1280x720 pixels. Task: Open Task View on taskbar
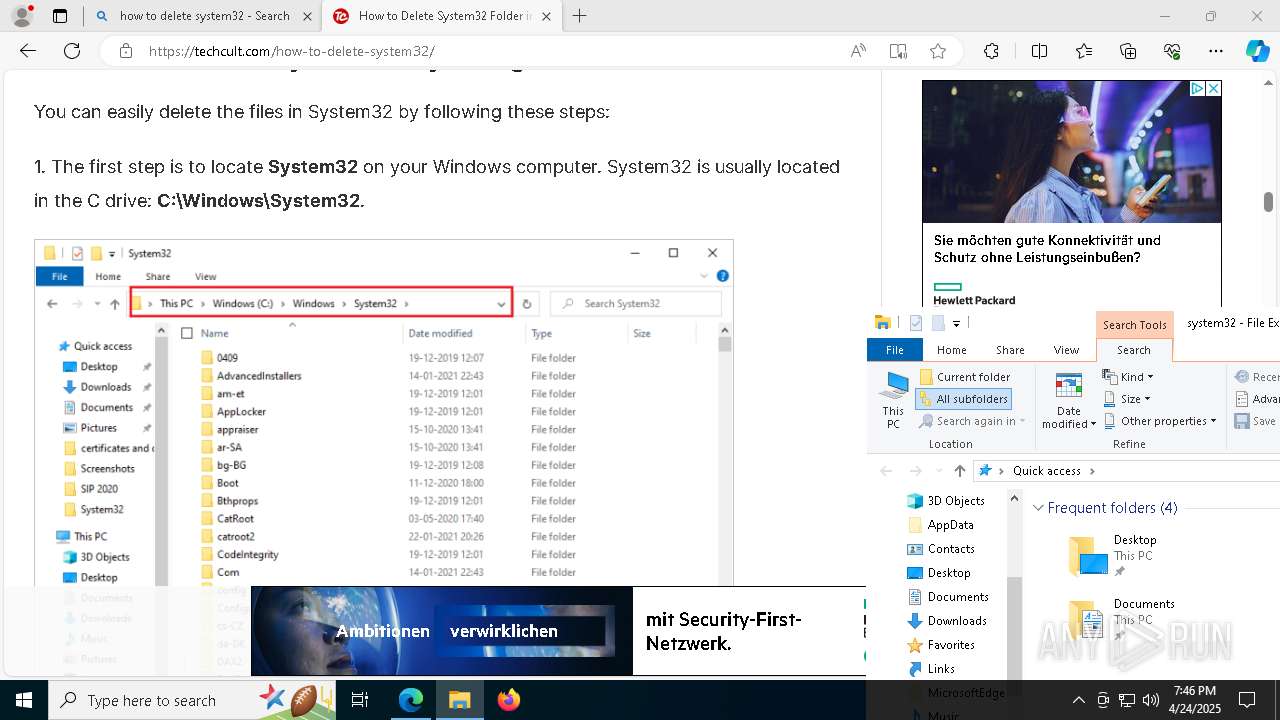click(361, 700)
